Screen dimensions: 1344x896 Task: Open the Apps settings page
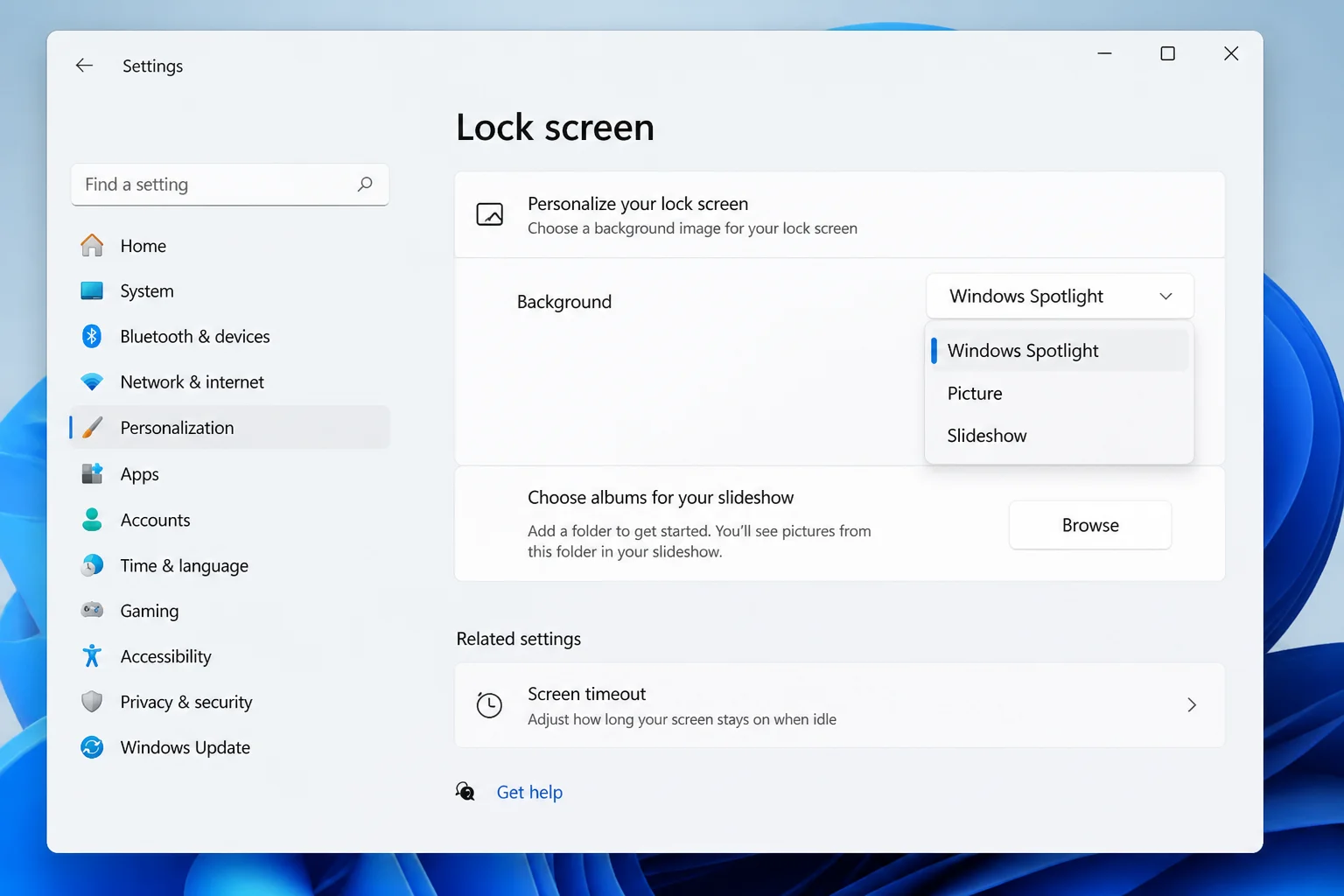click(230, 474)
